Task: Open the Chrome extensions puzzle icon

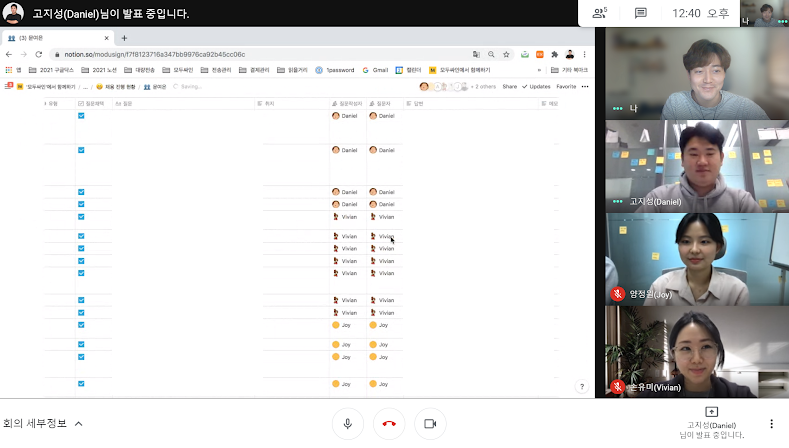Action: [555, 54]
